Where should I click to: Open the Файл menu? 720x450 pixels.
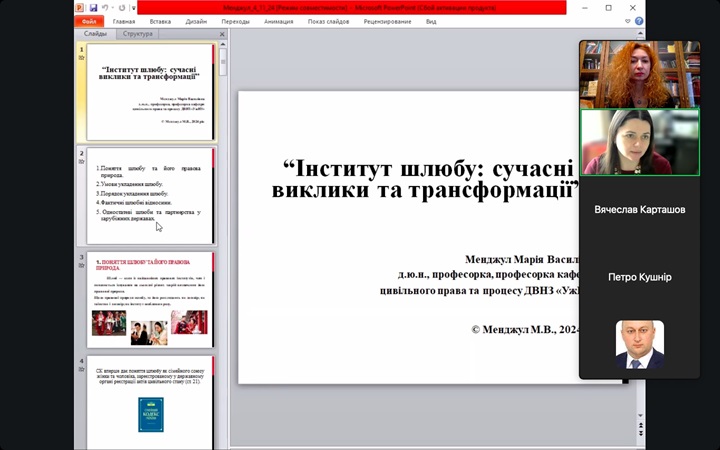(x=89, y=21)
